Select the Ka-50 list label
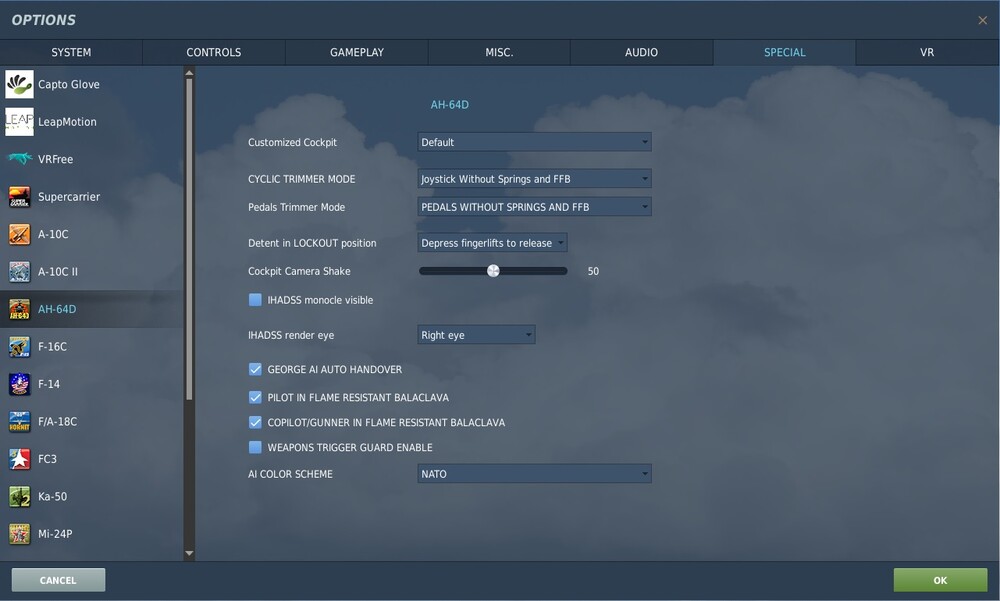The height and width of the screenshot is (601, 1000). [x=52, y=496]
